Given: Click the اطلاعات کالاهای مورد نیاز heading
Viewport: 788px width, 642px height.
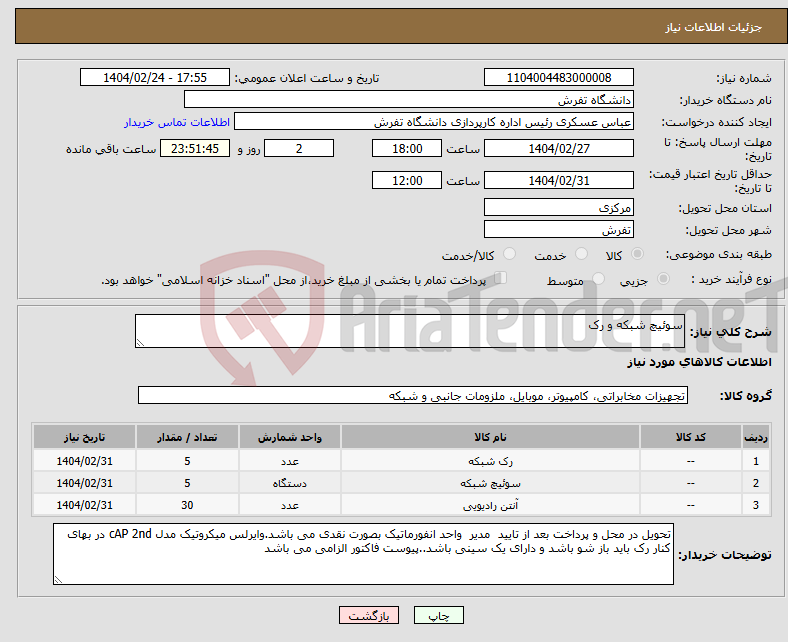Looking at the screenshot, I should [x=699, y=362].
